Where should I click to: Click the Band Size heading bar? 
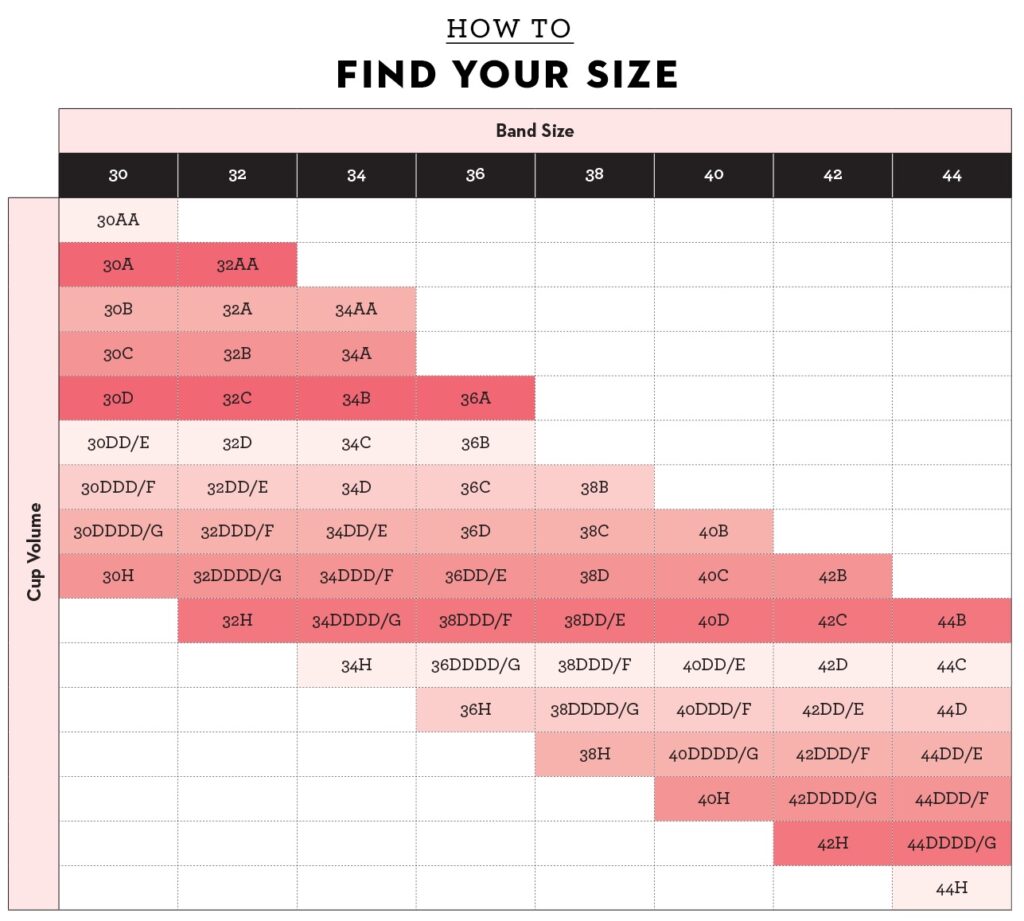click(535, 131)
